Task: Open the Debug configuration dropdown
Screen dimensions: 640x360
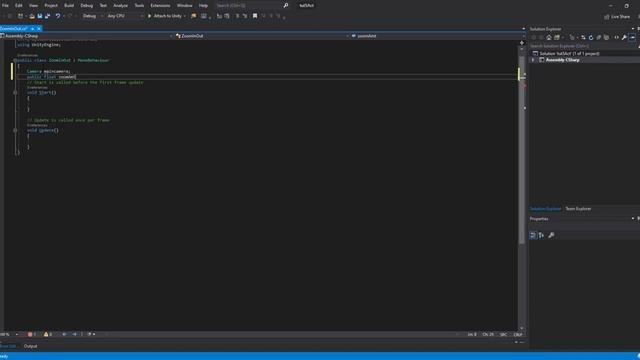Action: (x=92, y=16)
